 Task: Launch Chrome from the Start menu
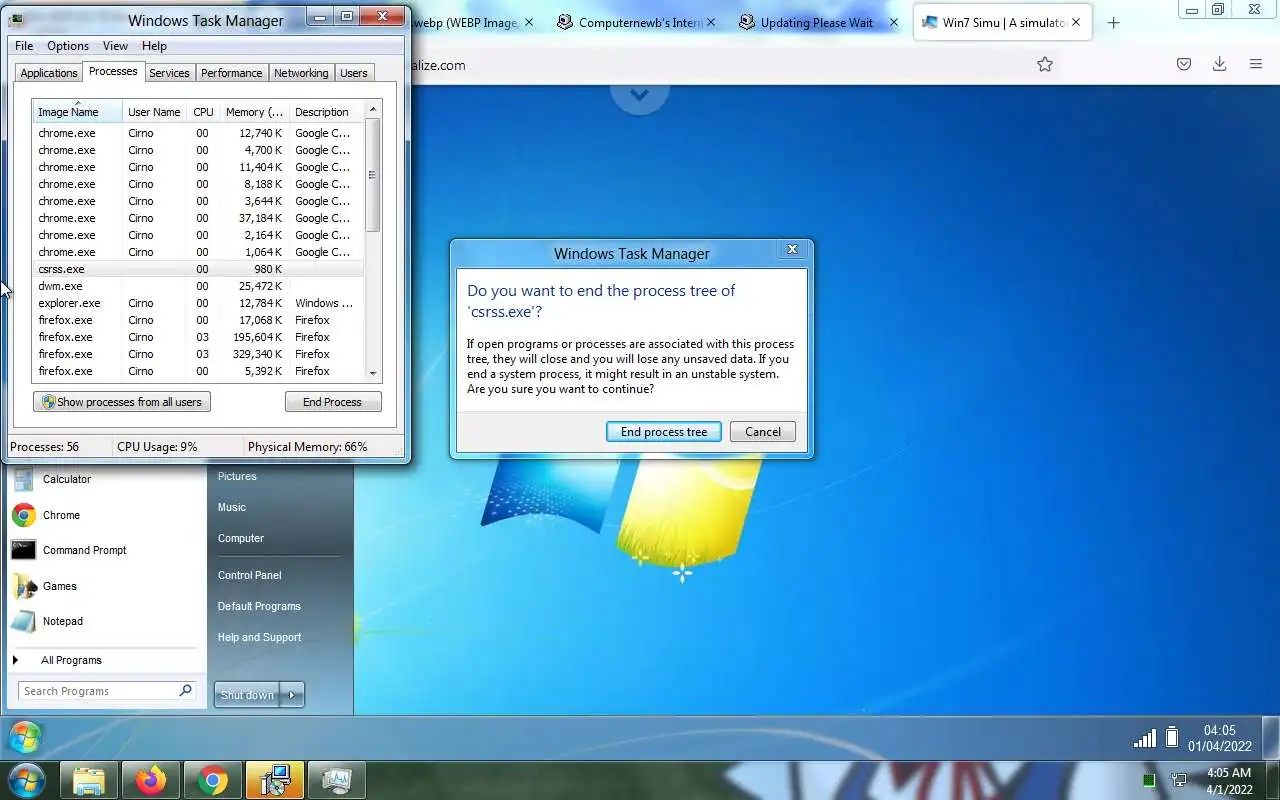tap(60, 515)
